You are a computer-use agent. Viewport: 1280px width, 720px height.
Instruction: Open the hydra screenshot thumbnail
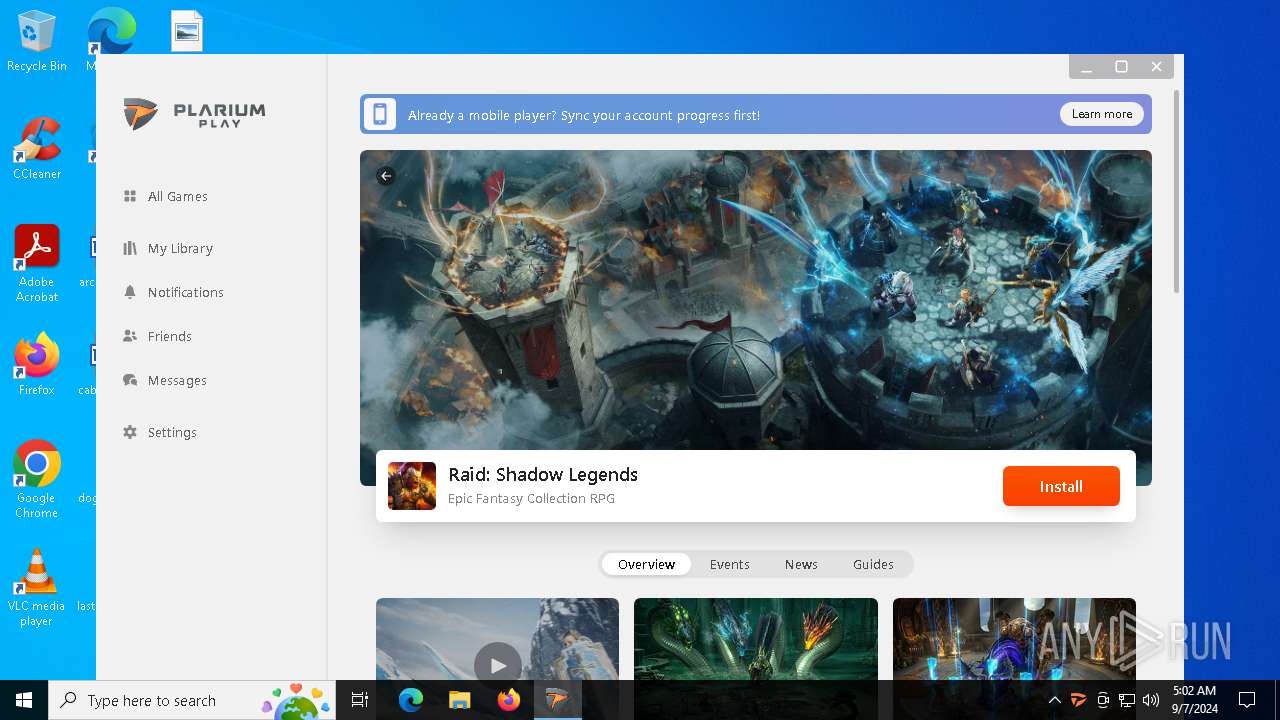(756, 639)
